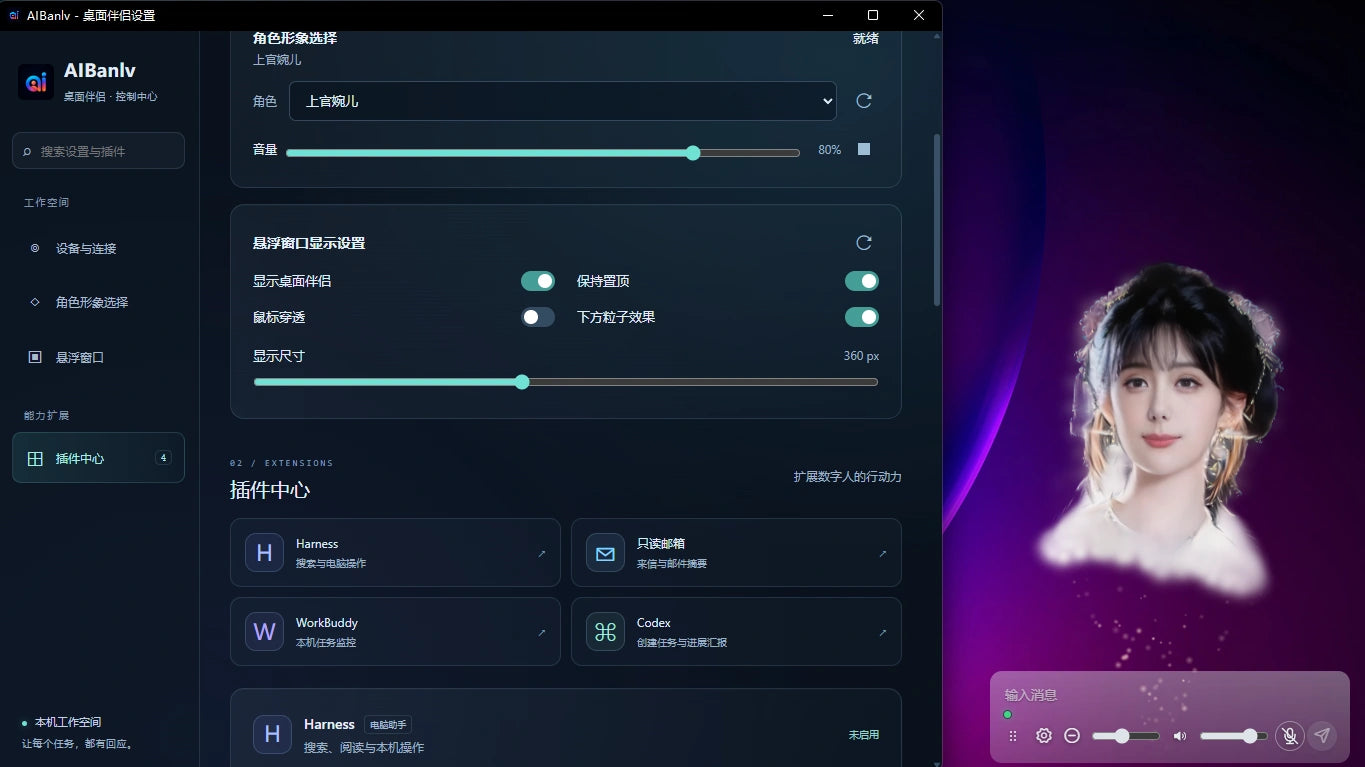
Task: Click the speaker volume icon in floating bar
Action: coord(1180,736)
